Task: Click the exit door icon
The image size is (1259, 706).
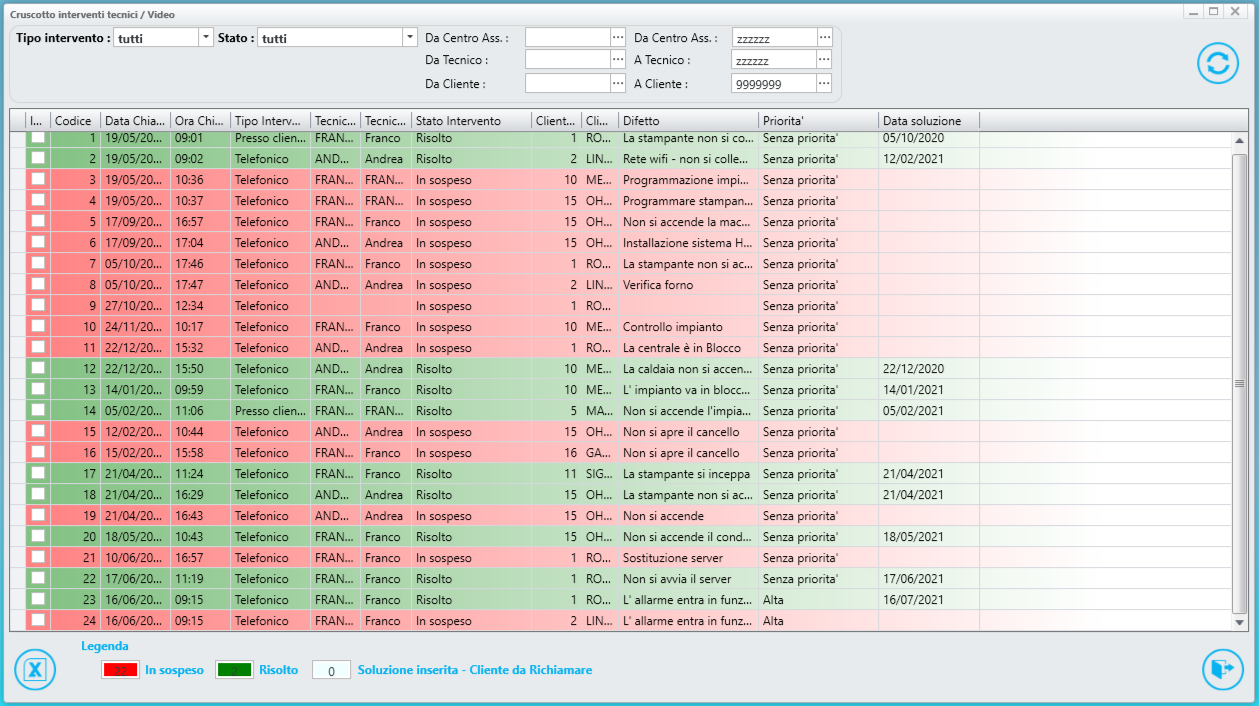Action: pyautogui.click(x=1222, y=669)
